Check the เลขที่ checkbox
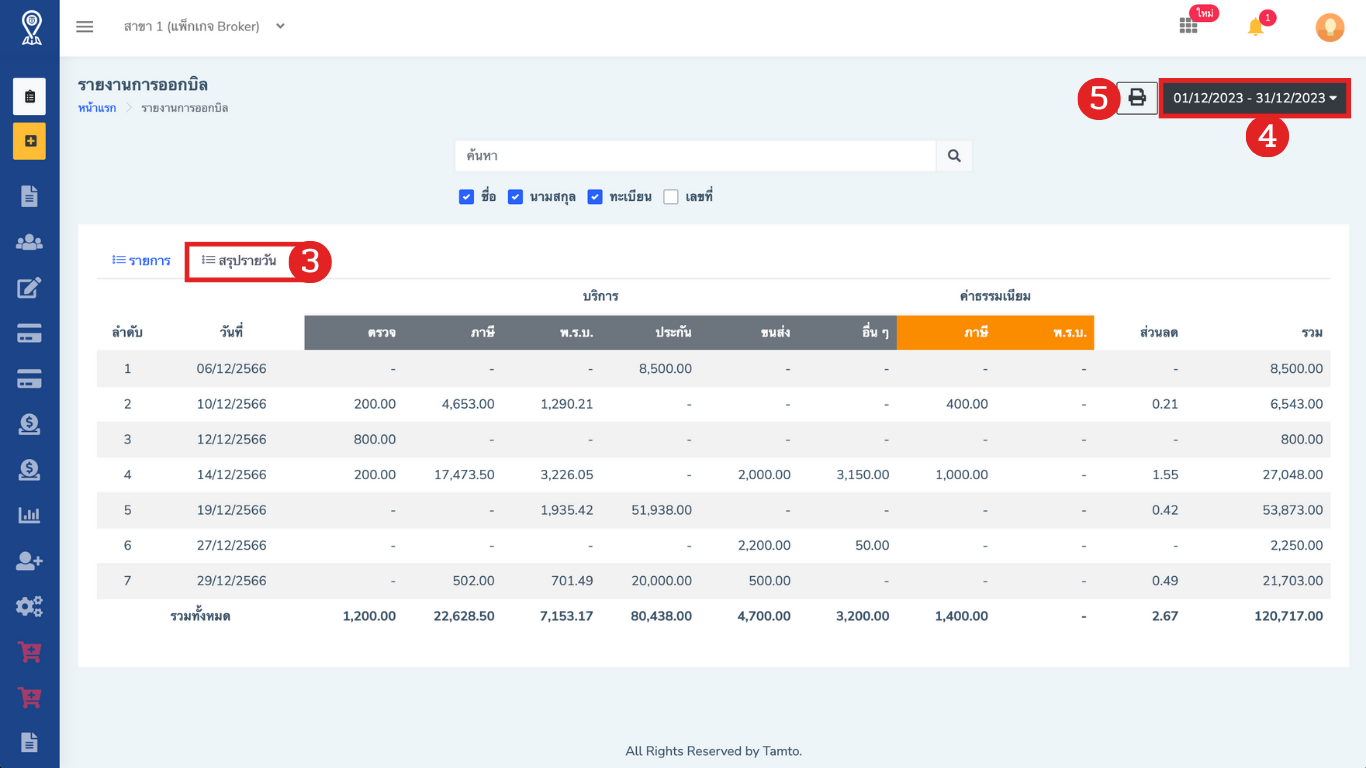Screen dimensions: 1366x768 tap(671, 197)
